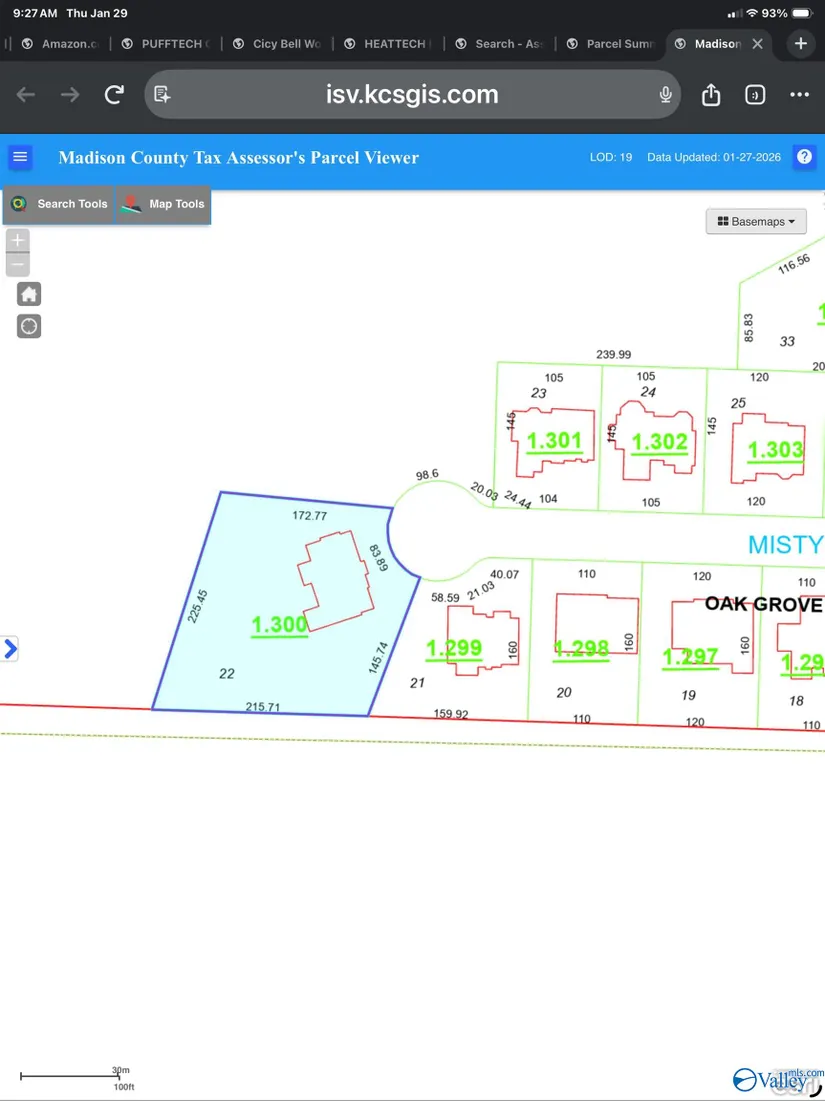Open the Search Tools panel
Image resolution: width=825 pixels, height=1101 pixels.
pos(59,204)
